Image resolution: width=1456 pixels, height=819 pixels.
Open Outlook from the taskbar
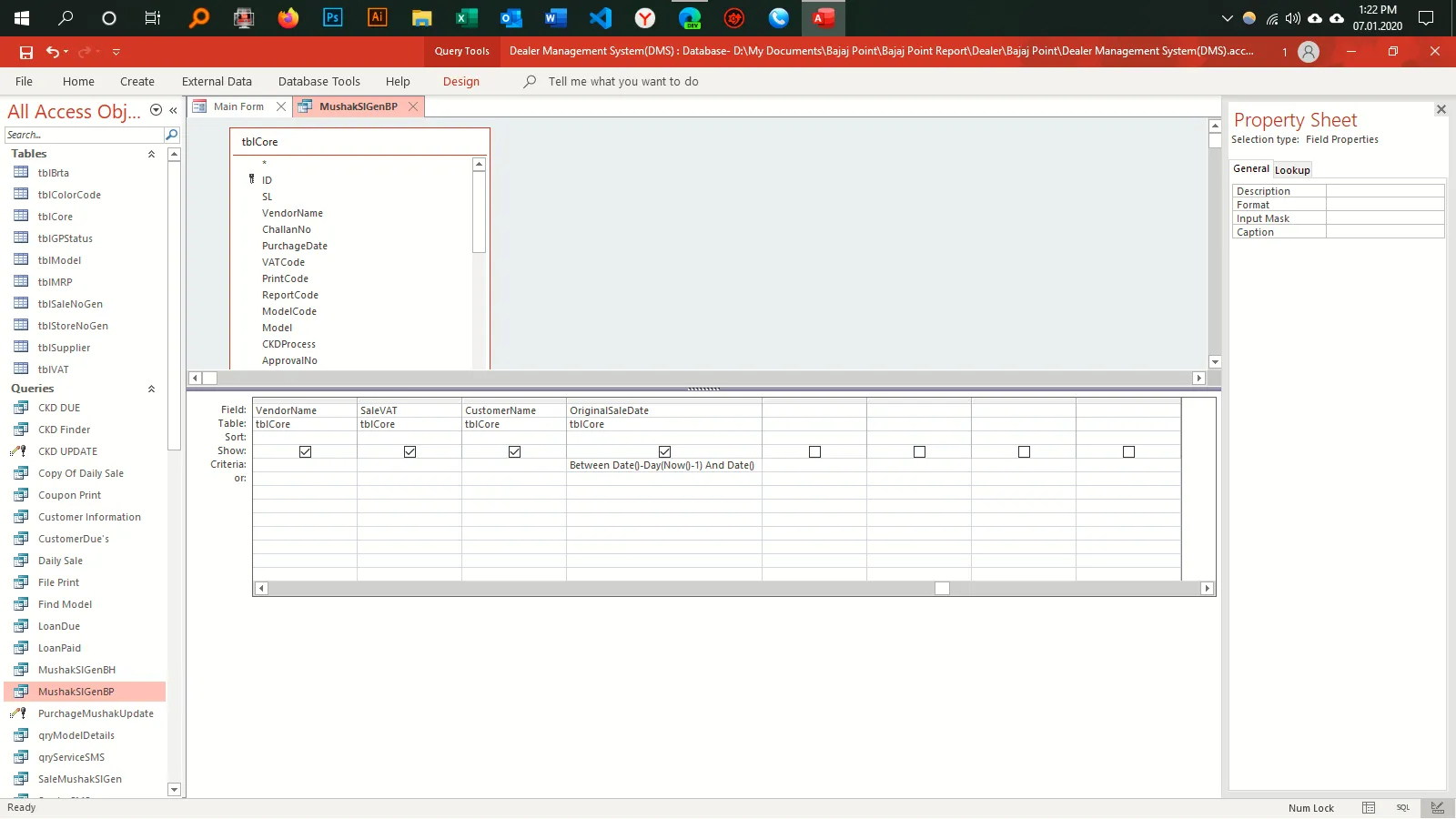[511, 17]
